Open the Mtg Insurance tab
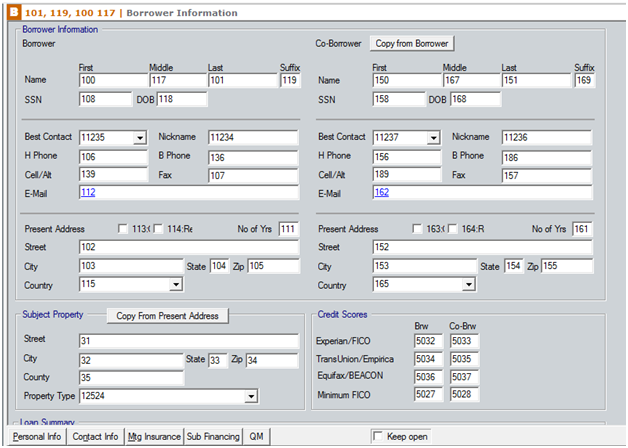 [x=154, y=437]
